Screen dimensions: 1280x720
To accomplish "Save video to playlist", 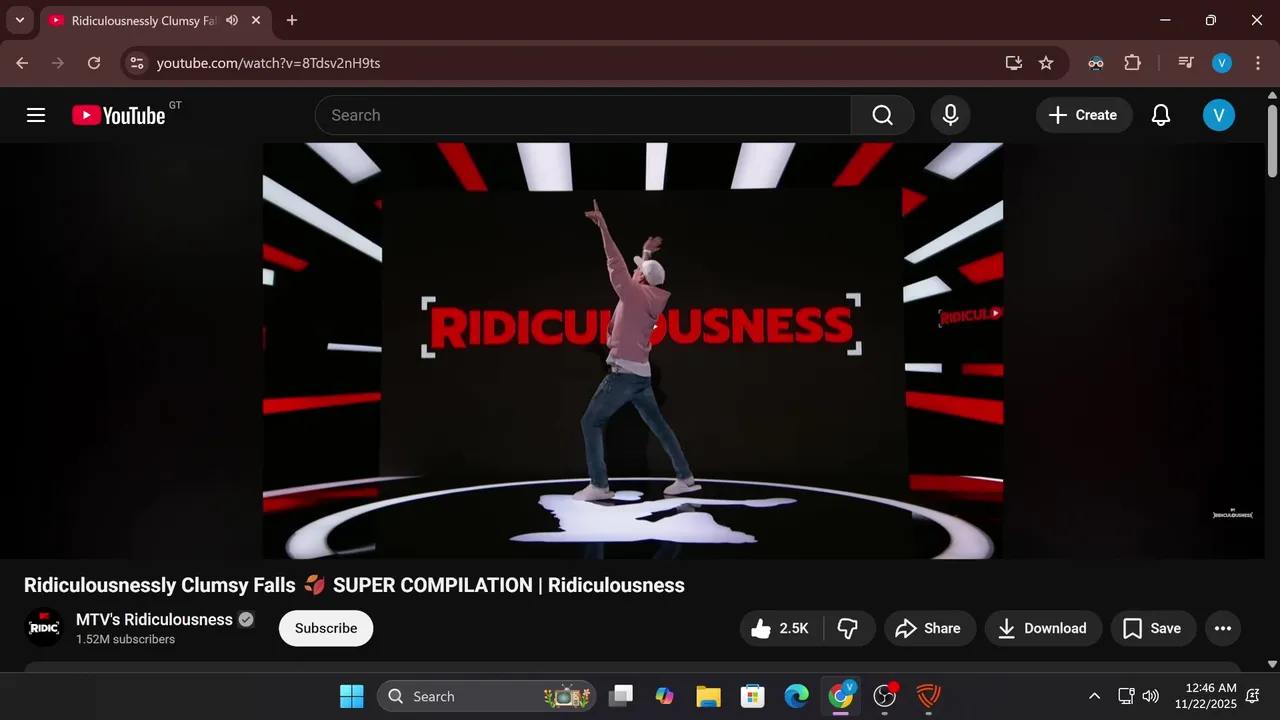I will click(1153, 628).
